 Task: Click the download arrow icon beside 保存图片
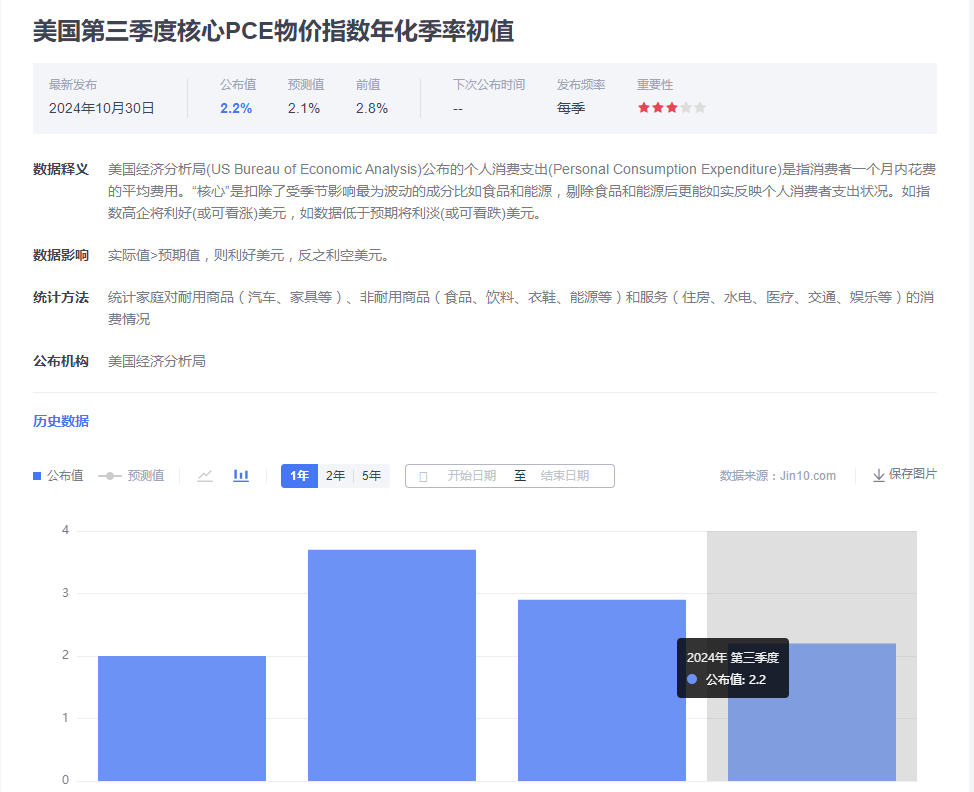878,476
